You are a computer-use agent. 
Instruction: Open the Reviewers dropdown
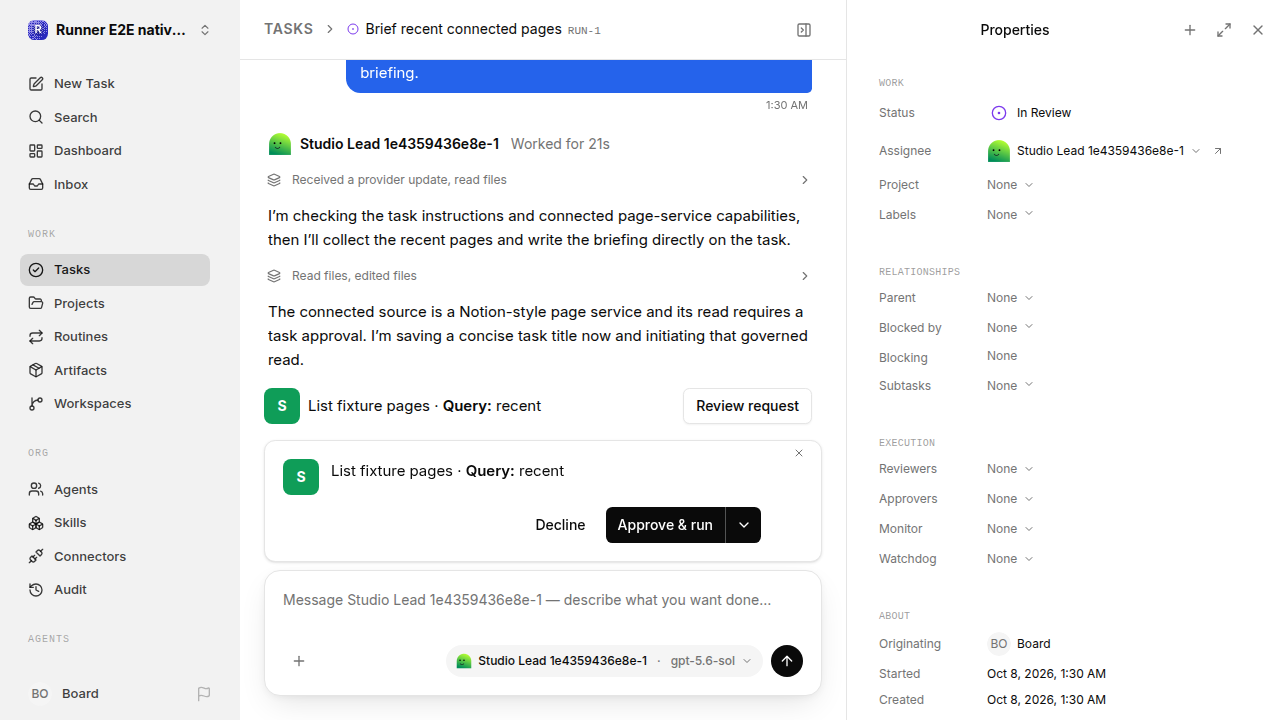coord(1010,469)
